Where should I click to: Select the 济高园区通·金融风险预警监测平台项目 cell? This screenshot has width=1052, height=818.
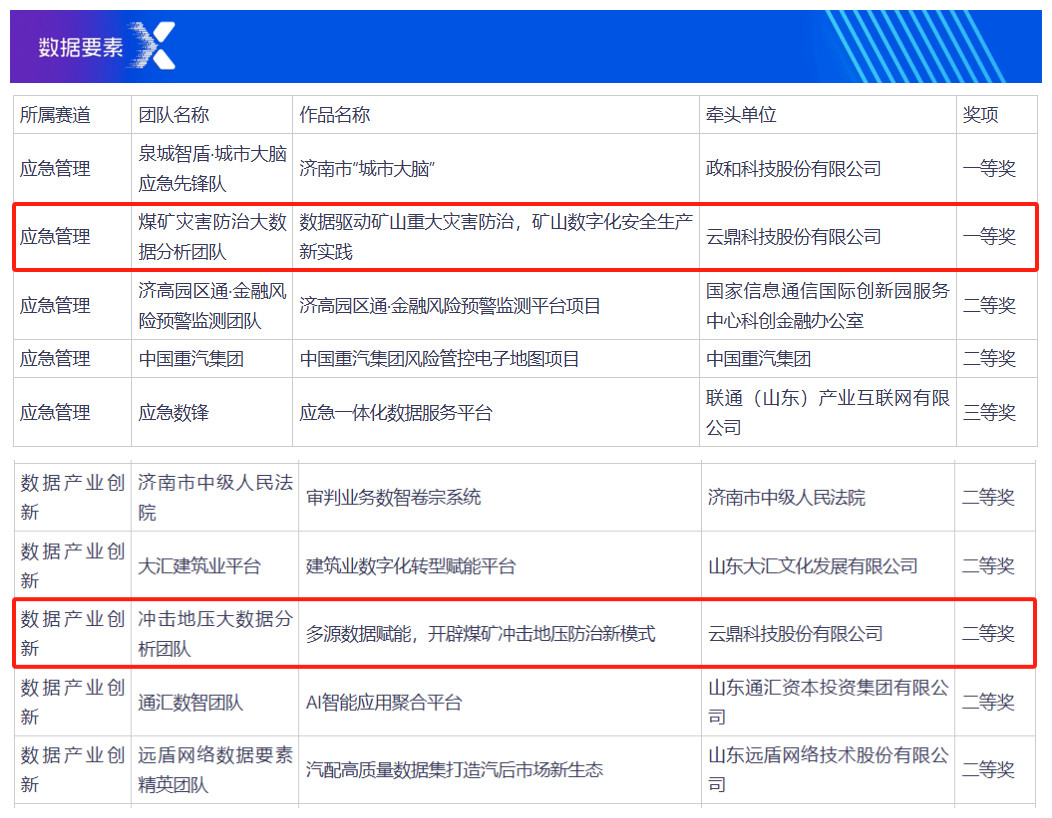point(450,306)
